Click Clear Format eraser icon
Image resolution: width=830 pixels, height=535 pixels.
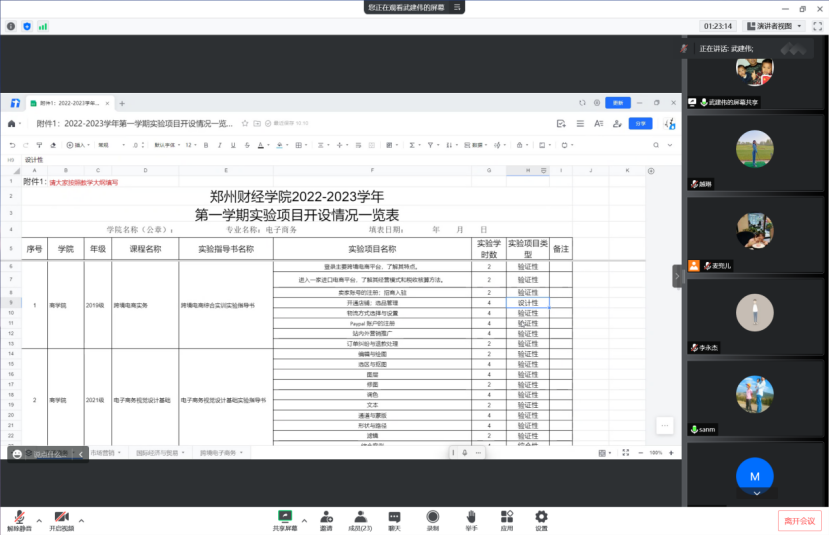pyautogui.click(x=53, y=145)
